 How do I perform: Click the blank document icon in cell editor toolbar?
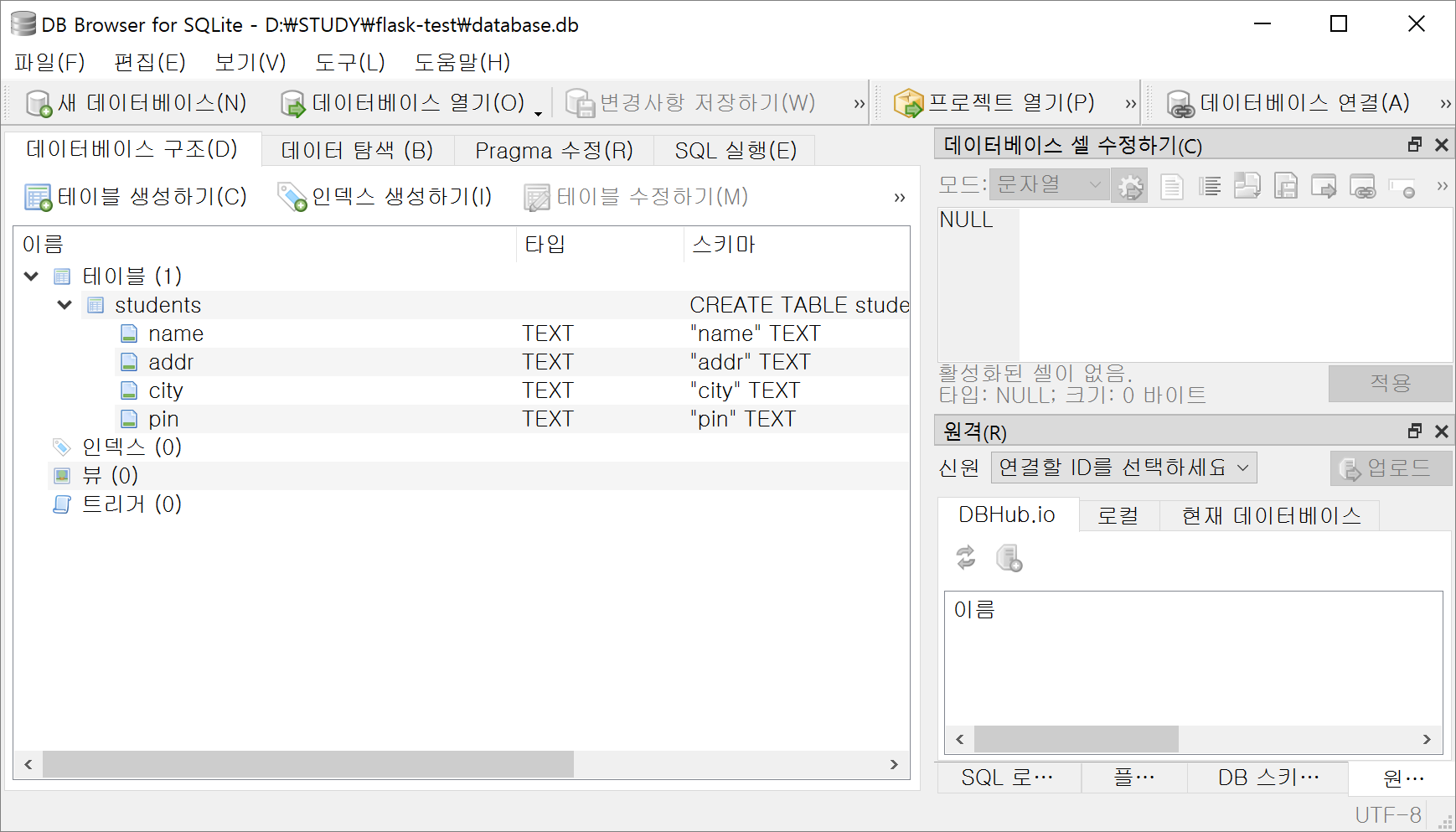(1172, 186)
